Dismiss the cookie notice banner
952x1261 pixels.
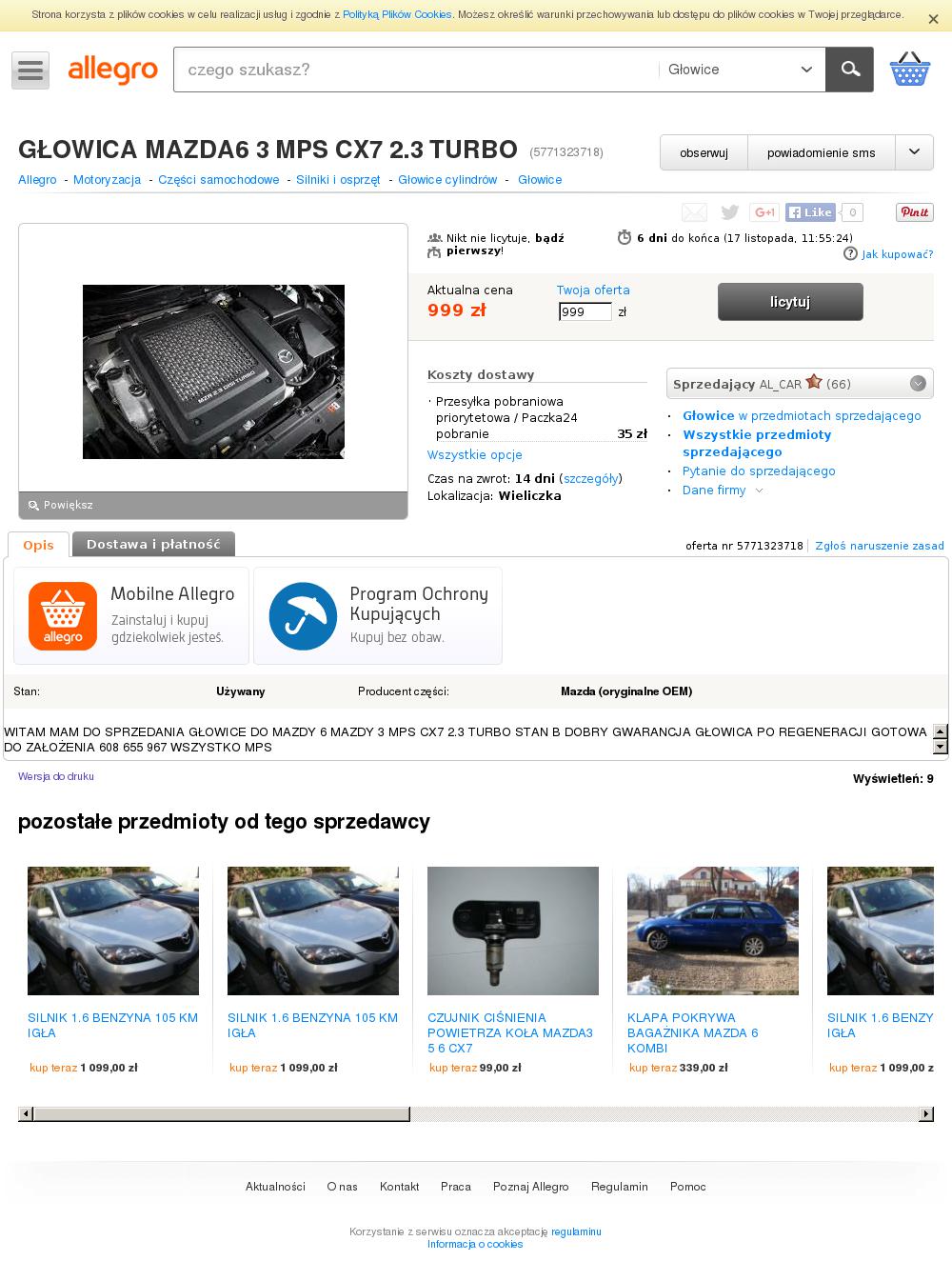click(x=933, y=18)
